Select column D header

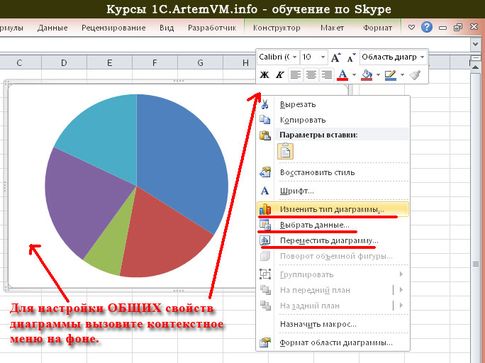coord(64,63)
